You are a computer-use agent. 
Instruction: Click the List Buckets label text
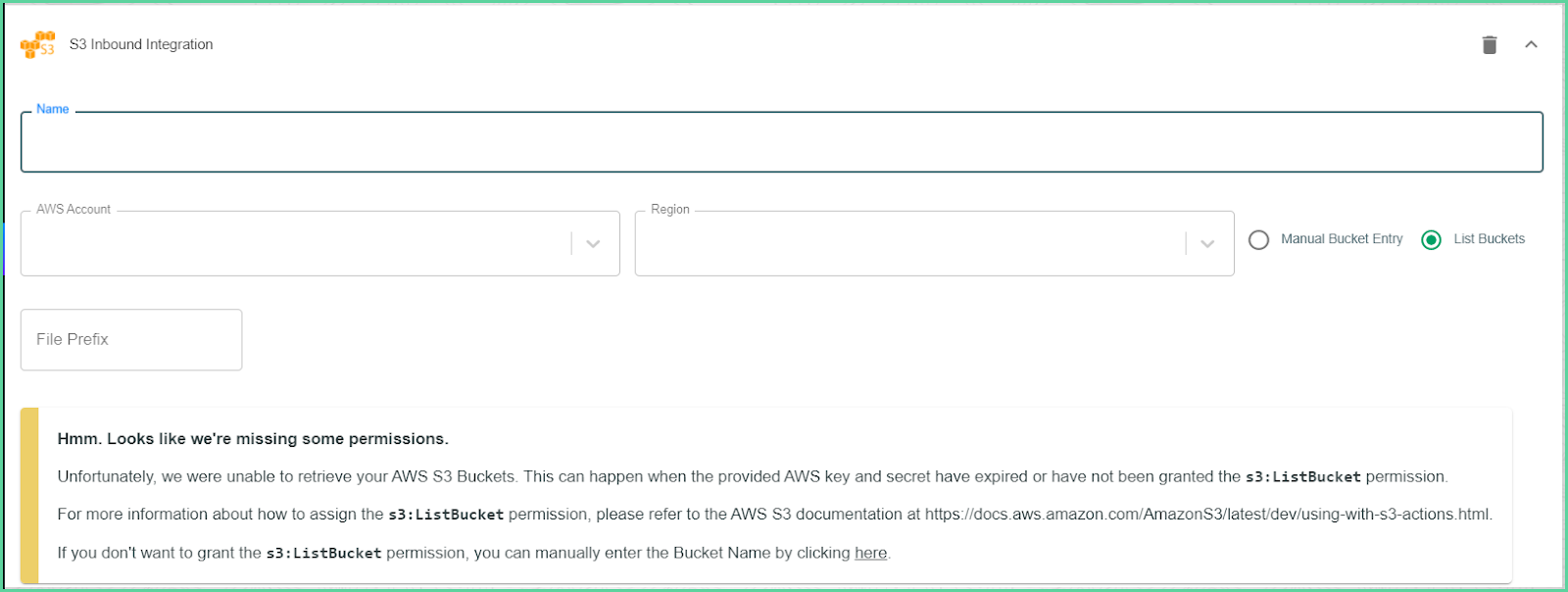1490,239
